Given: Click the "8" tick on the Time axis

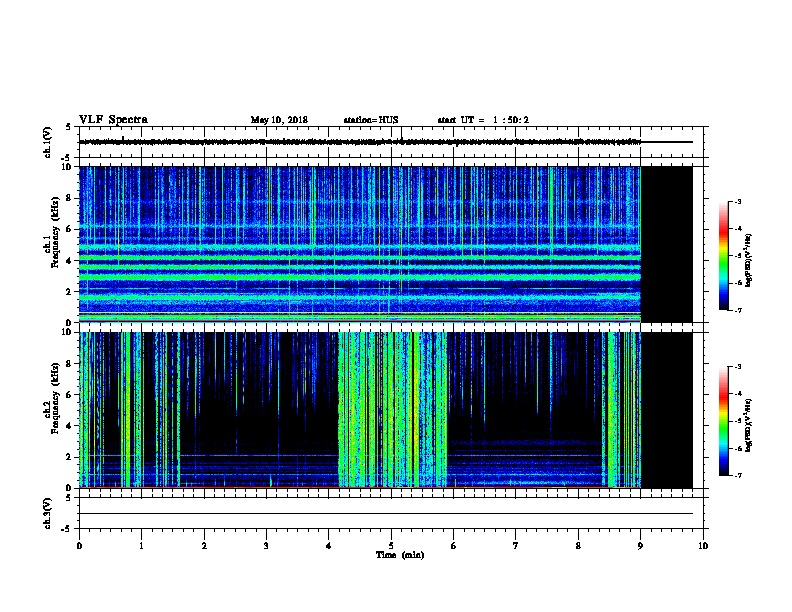Looking at the screenshot, I should [x=578, y=546].
